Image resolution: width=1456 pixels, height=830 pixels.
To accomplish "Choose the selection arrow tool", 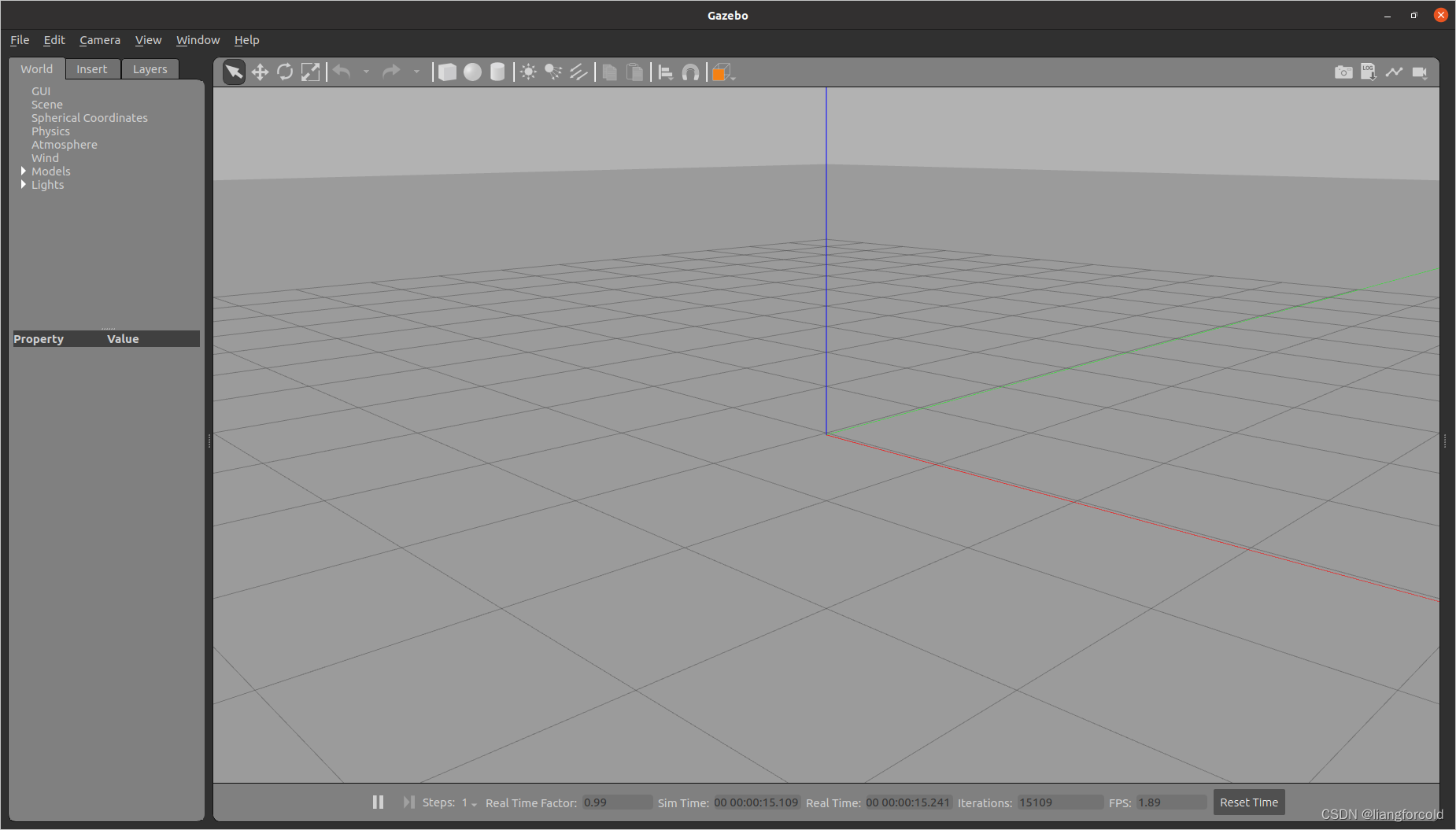I will pos(234,72).
